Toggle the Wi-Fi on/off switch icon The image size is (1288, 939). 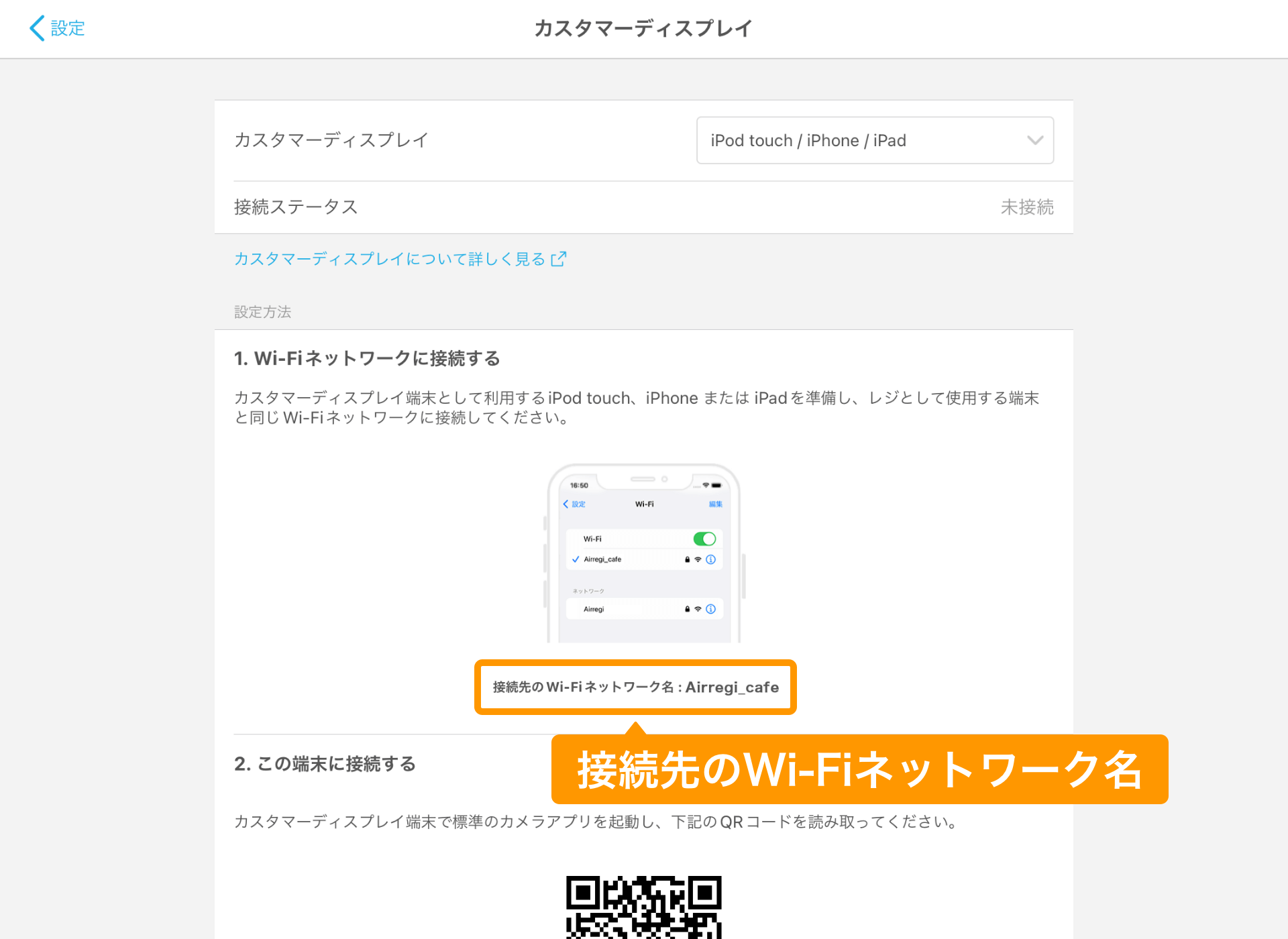[705, 539]
